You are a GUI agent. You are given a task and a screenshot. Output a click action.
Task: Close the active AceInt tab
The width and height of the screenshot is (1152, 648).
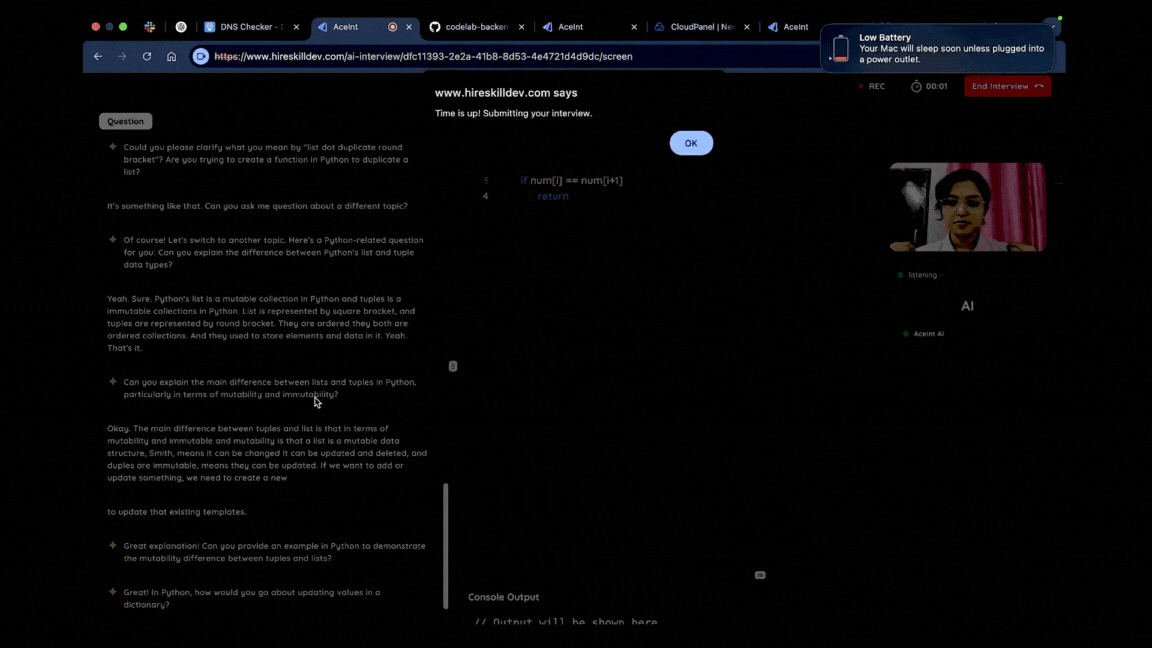point(409,27)
